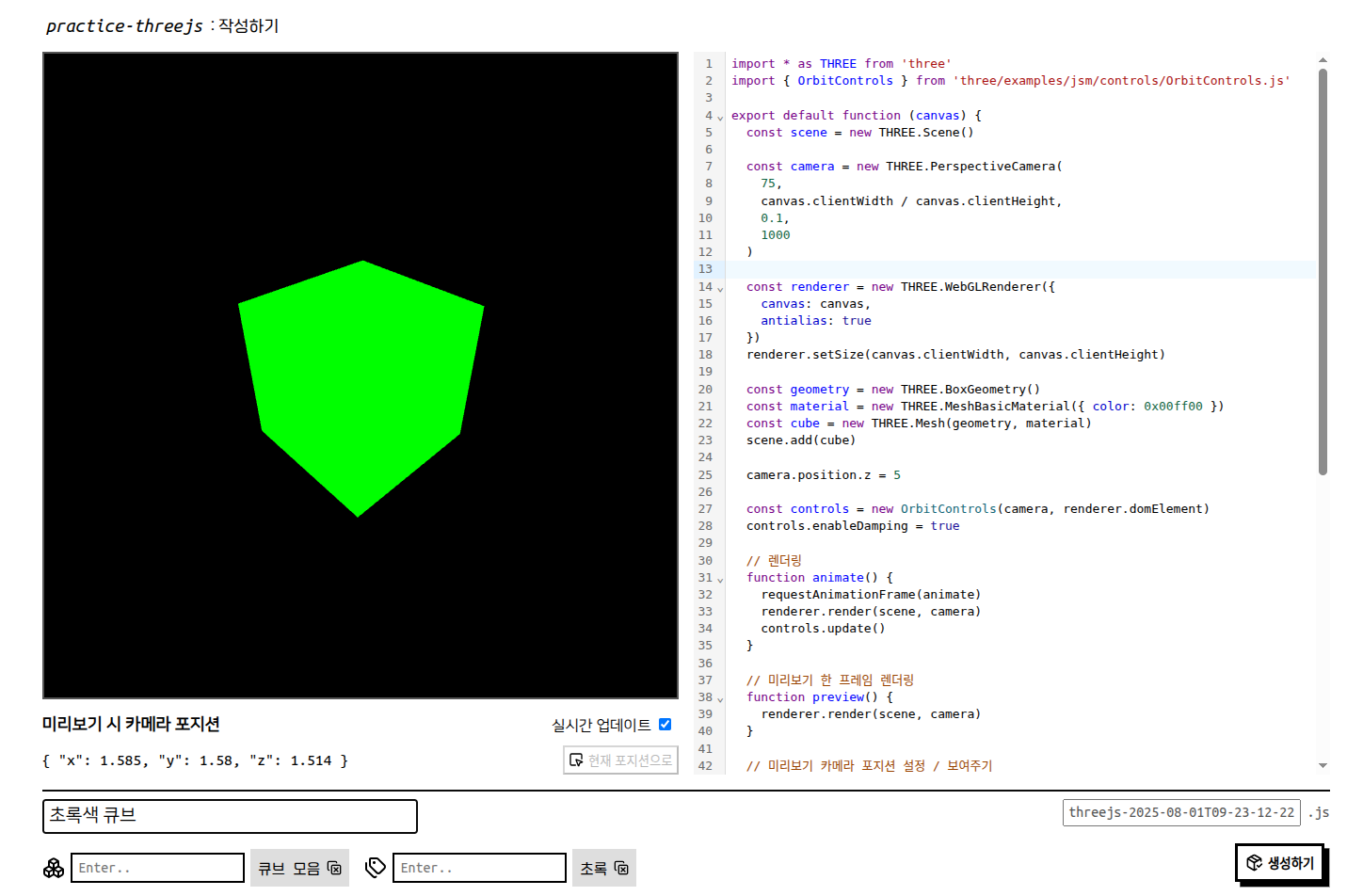Viewport: 1363px width, 896px height.
Task: Click the cubes collection icon
Action: point(54,868)
